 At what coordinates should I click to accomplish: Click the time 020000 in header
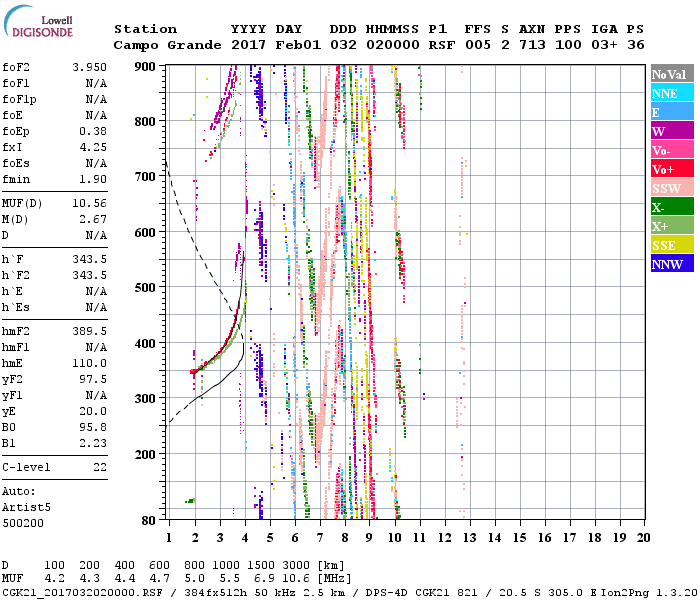[392, 45]
